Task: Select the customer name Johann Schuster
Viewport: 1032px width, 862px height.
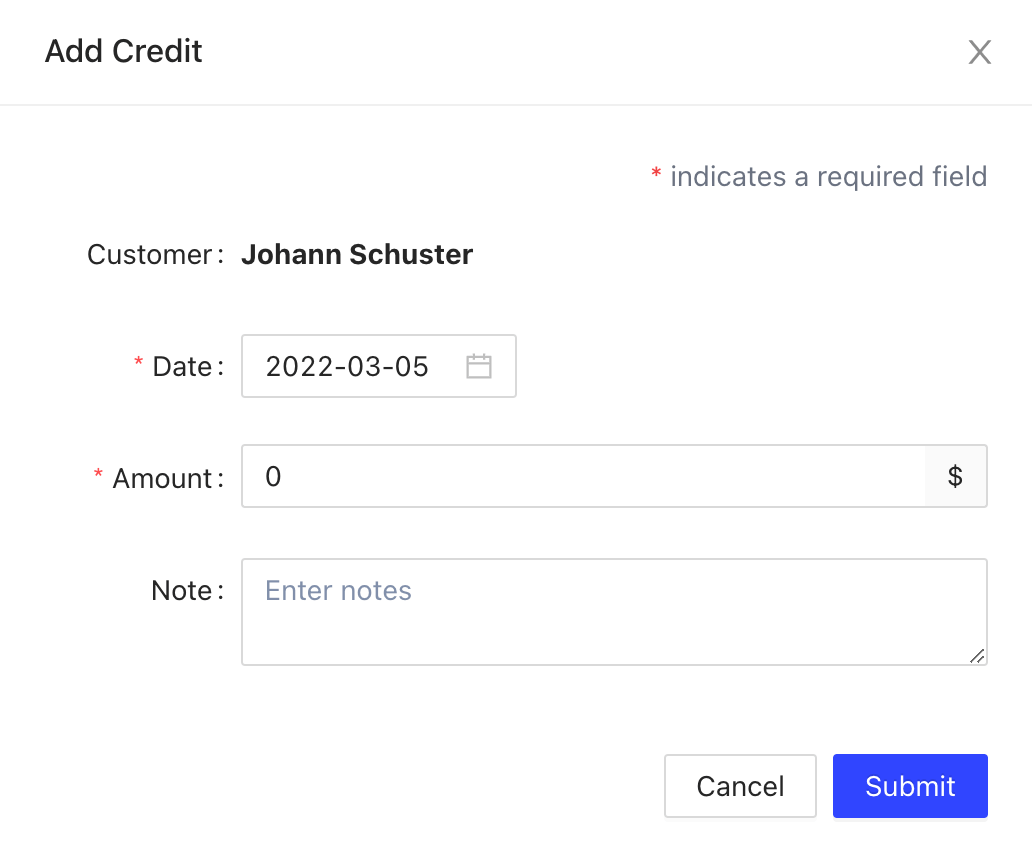Action: pos(357,255)
